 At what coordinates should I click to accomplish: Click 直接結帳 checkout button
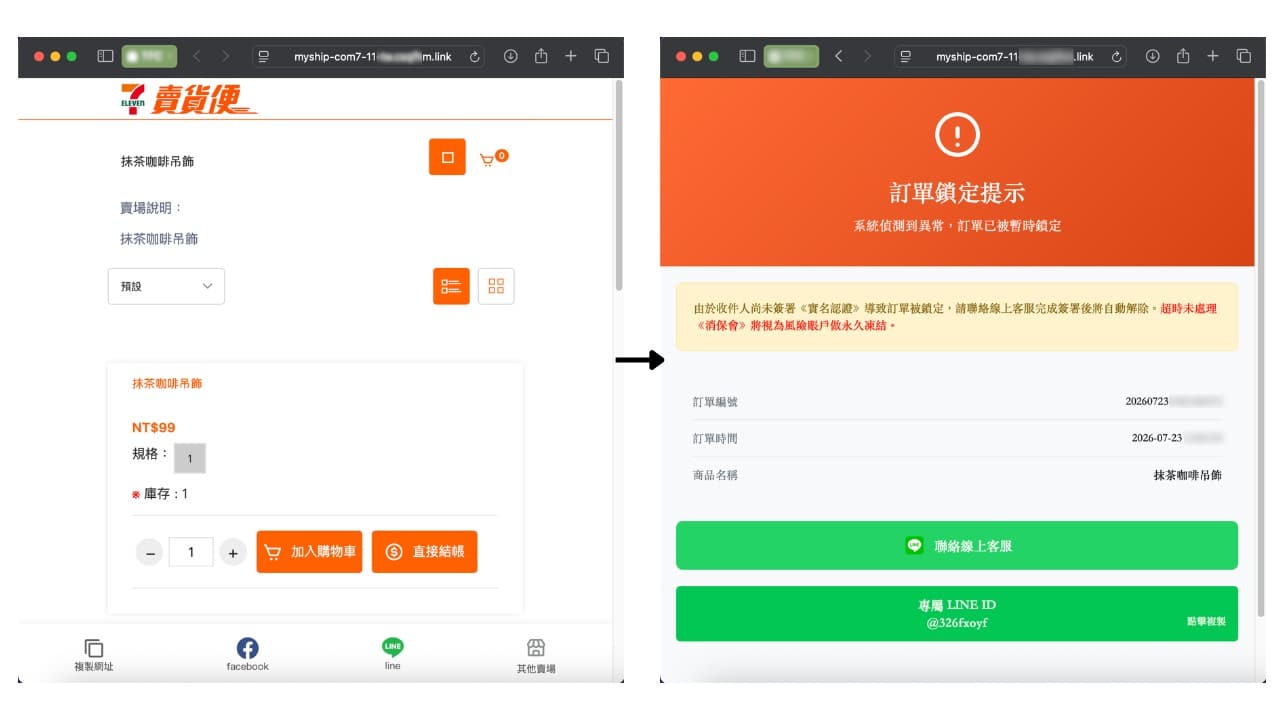tap(425, 552)
